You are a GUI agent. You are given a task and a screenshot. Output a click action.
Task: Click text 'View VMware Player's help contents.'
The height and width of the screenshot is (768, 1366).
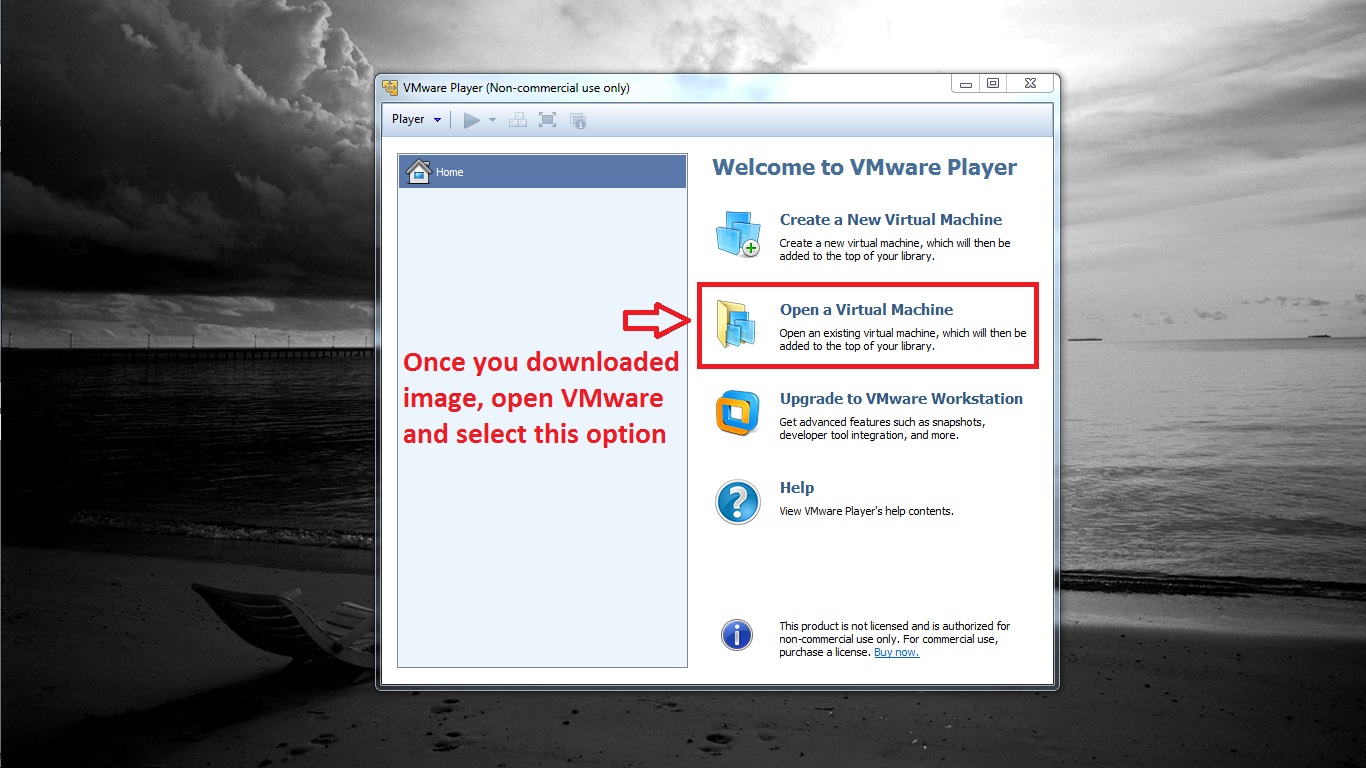point(867,511)
